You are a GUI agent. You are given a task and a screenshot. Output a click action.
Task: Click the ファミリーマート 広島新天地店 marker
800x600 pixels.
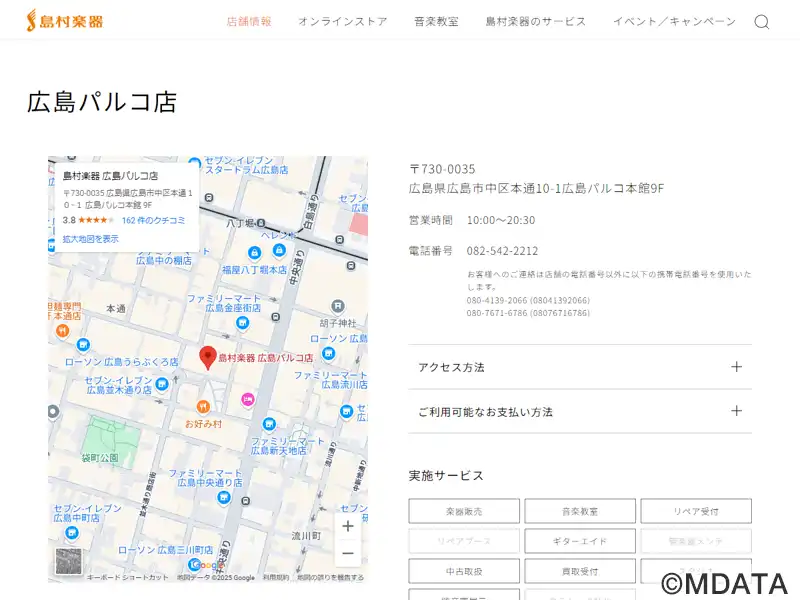(269, 424)
